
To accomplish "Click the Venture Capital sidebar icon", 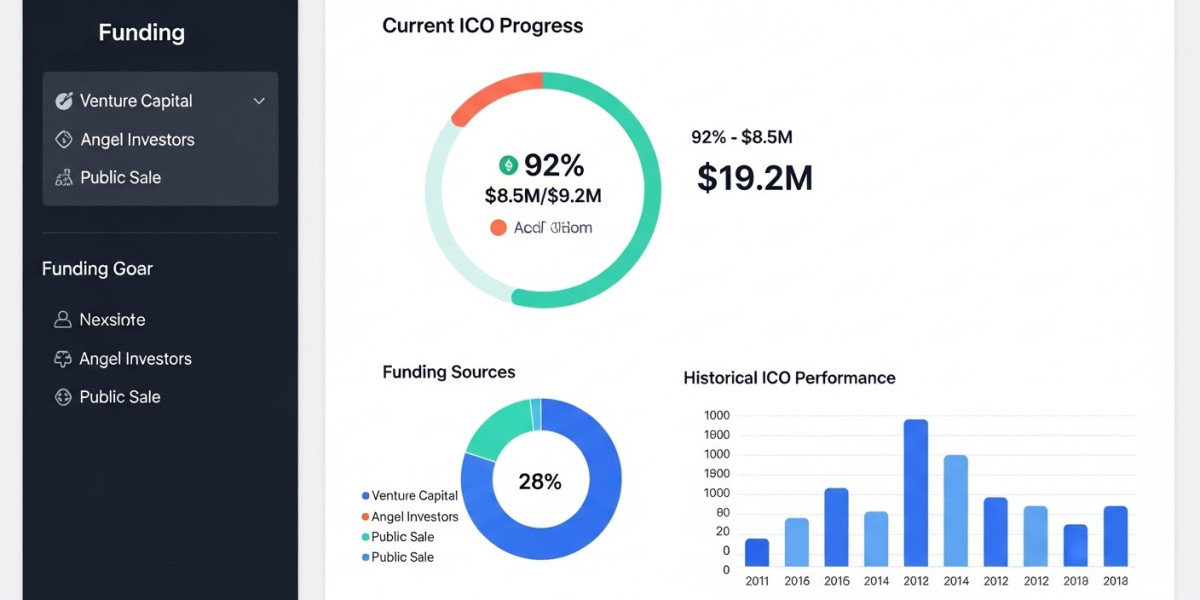I will point(64,101).
